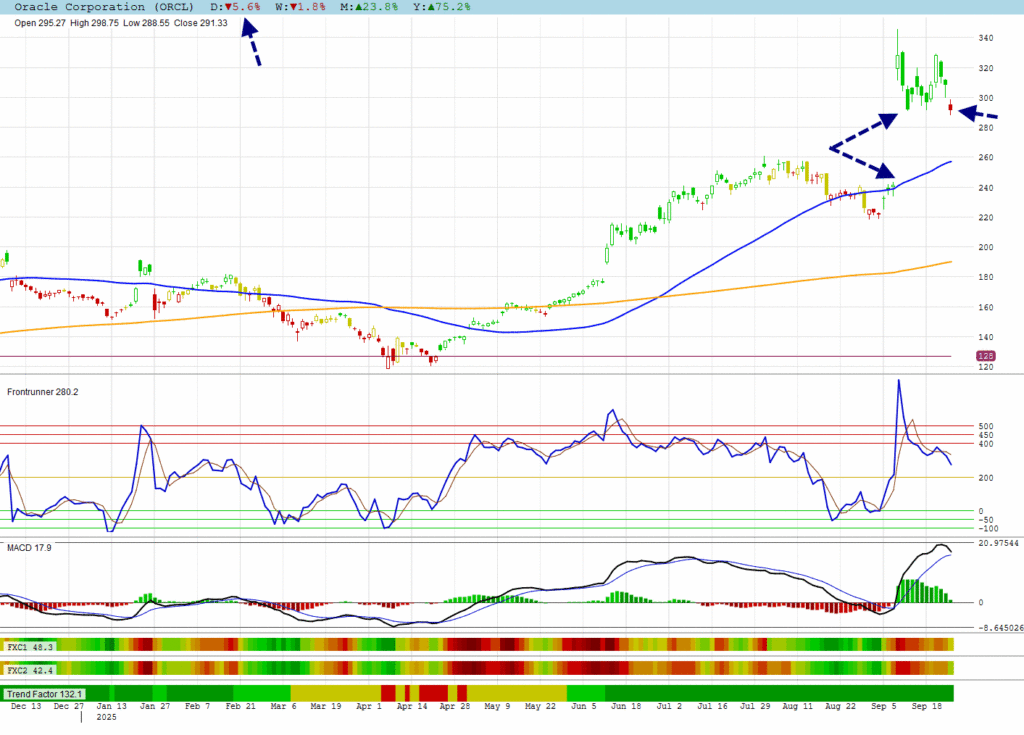1024x735 pixels.
Task: Click the red segment of Trend Factor bar
Action: [431, 693]
